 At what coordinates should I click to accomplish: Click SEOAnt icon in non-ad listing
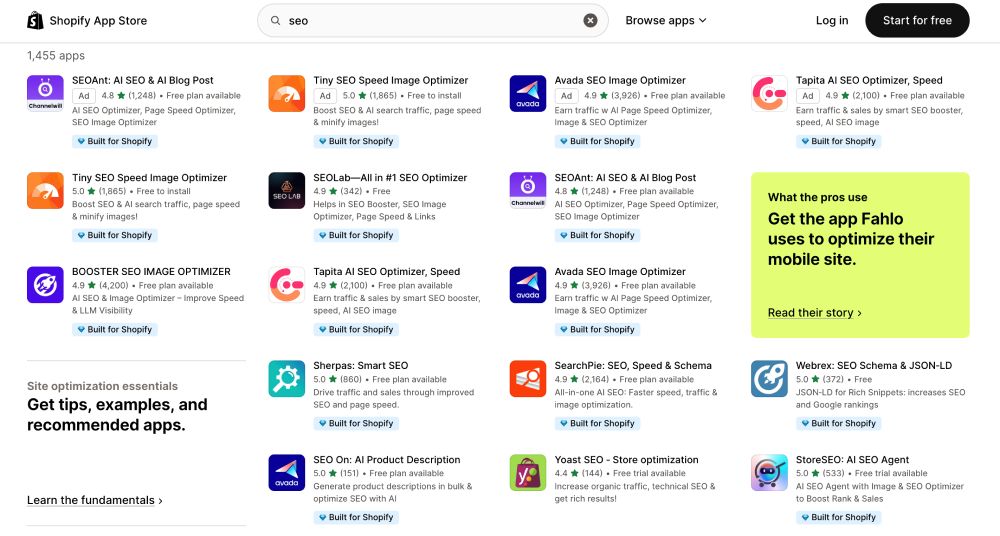coord(527,190)
